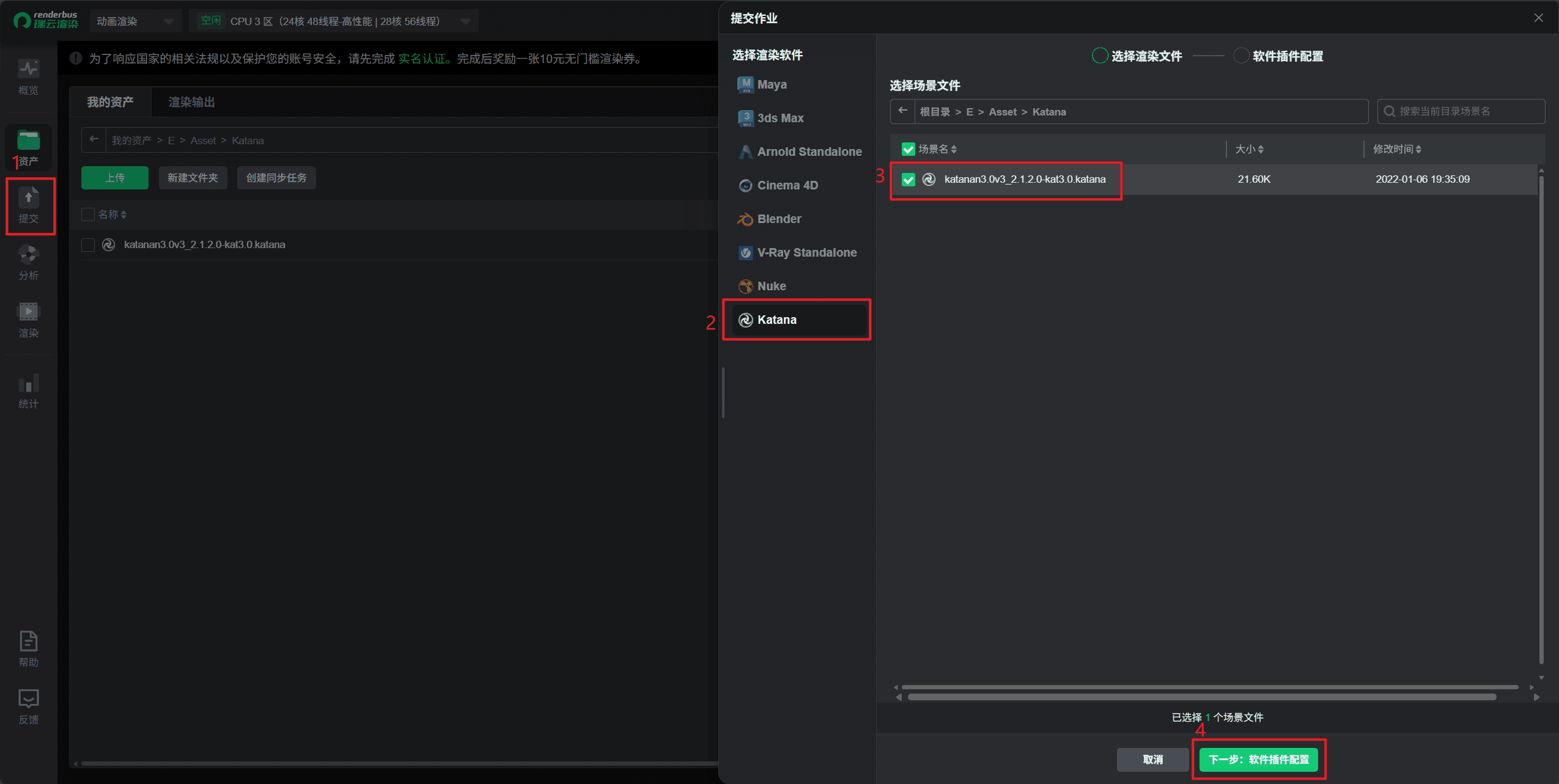Screen dimensions: 1559x784
Task: Click the Katana software icon in list
Action: pos(745,320)
